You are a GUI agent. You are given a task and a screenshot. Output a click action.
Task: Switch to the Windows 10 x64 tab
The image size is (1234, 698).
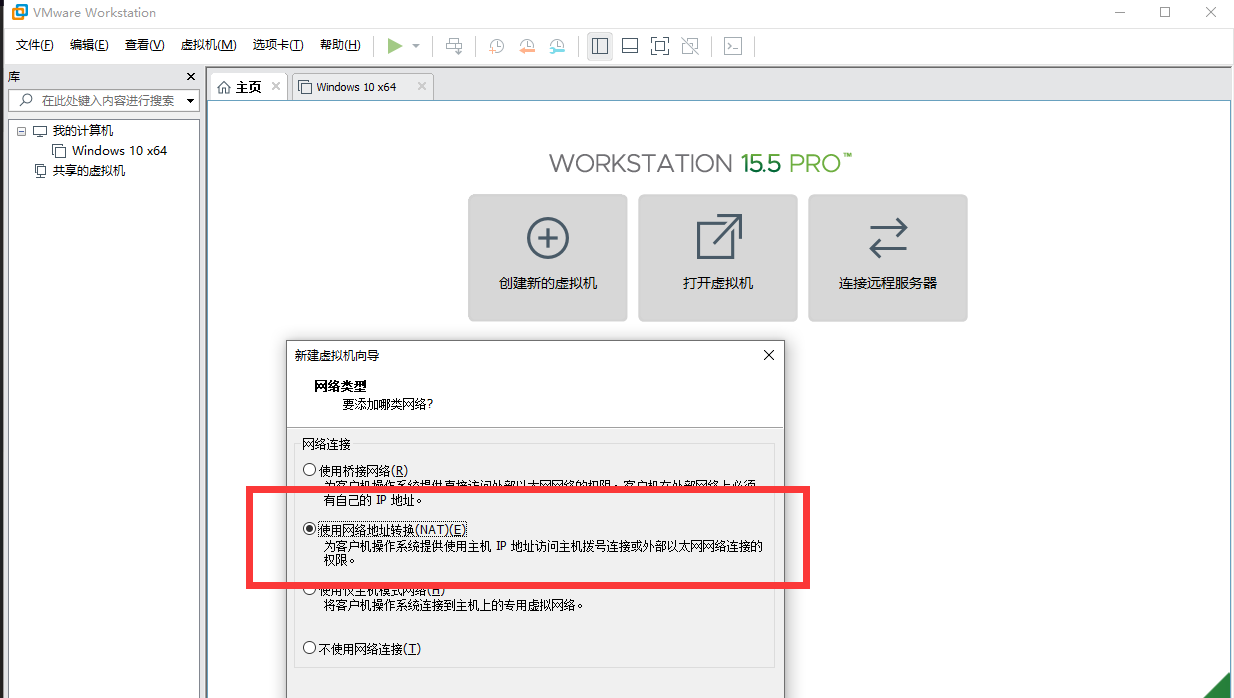(363, 86)
